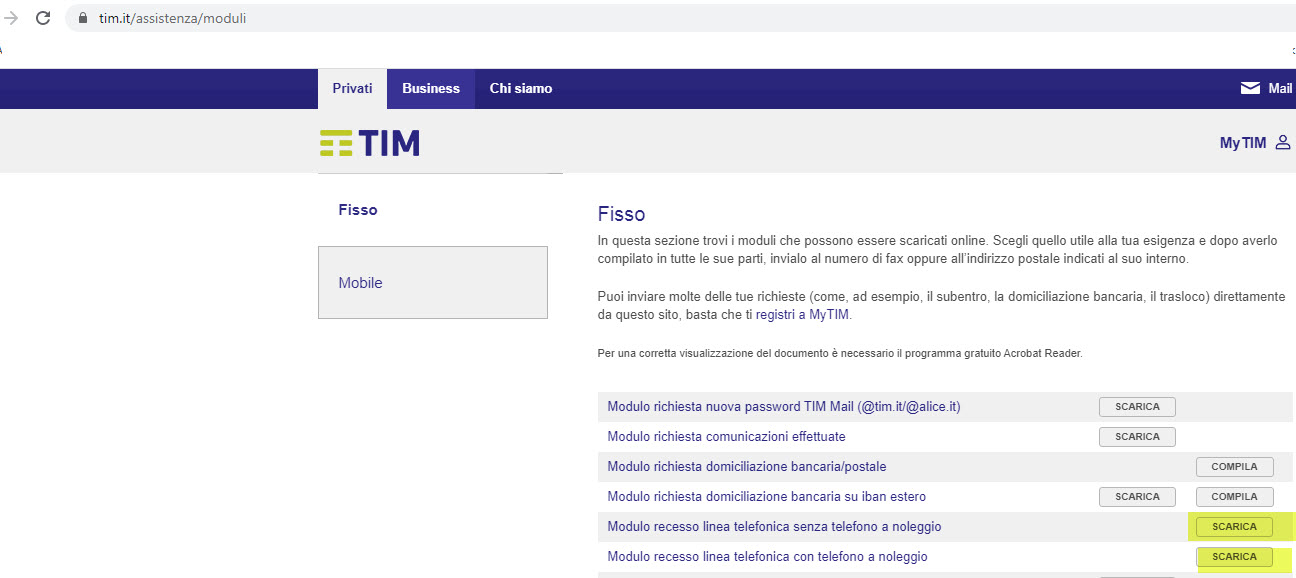Click SCARICA for recesso con telefono a noleggio
The height and width of the screenshot is (578, 1296).
pyautogui.click(x=1234, y=557)
